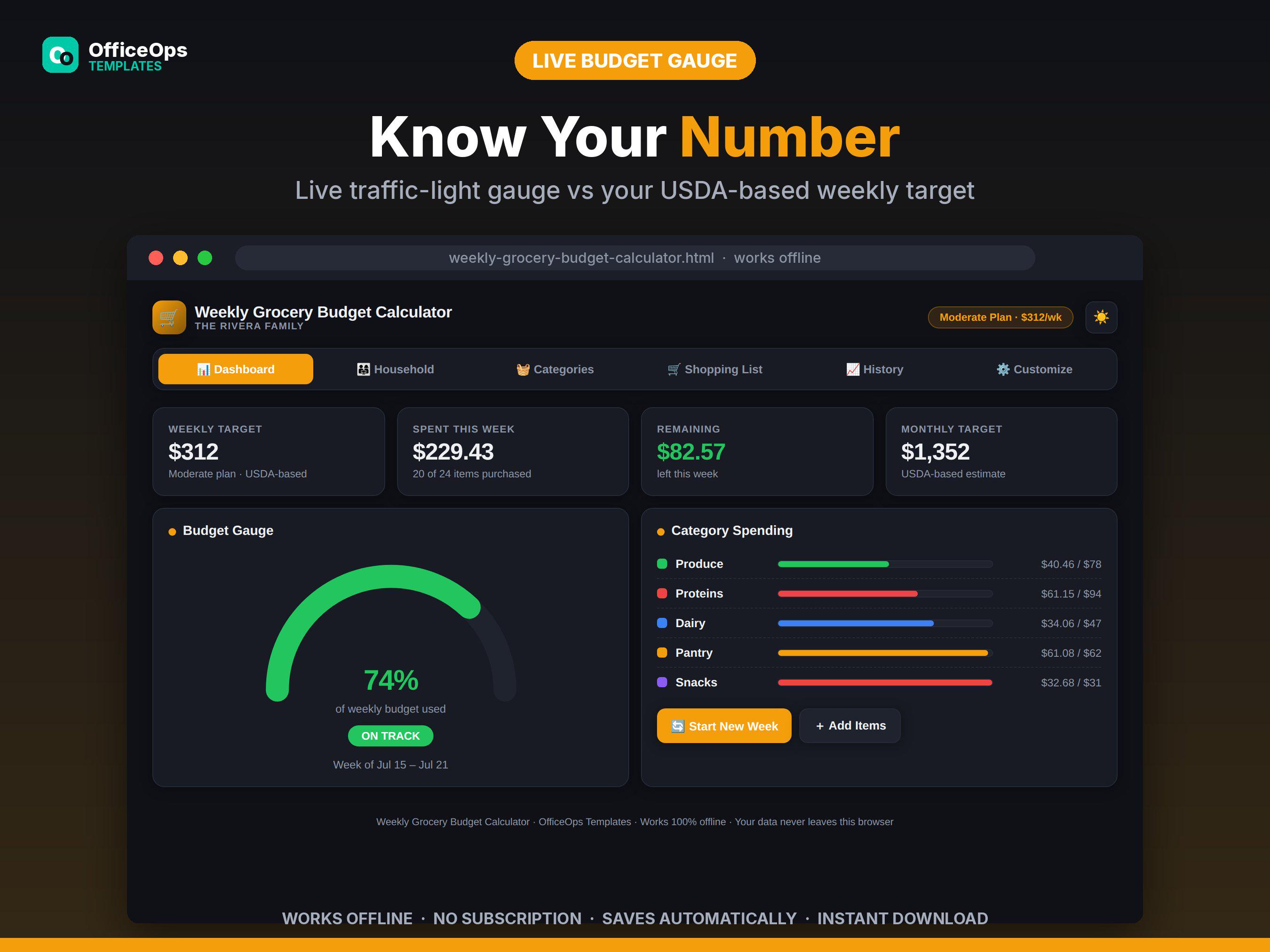
Task: Open the History tab
Action: pyautogui.click(x=874, y=369)
